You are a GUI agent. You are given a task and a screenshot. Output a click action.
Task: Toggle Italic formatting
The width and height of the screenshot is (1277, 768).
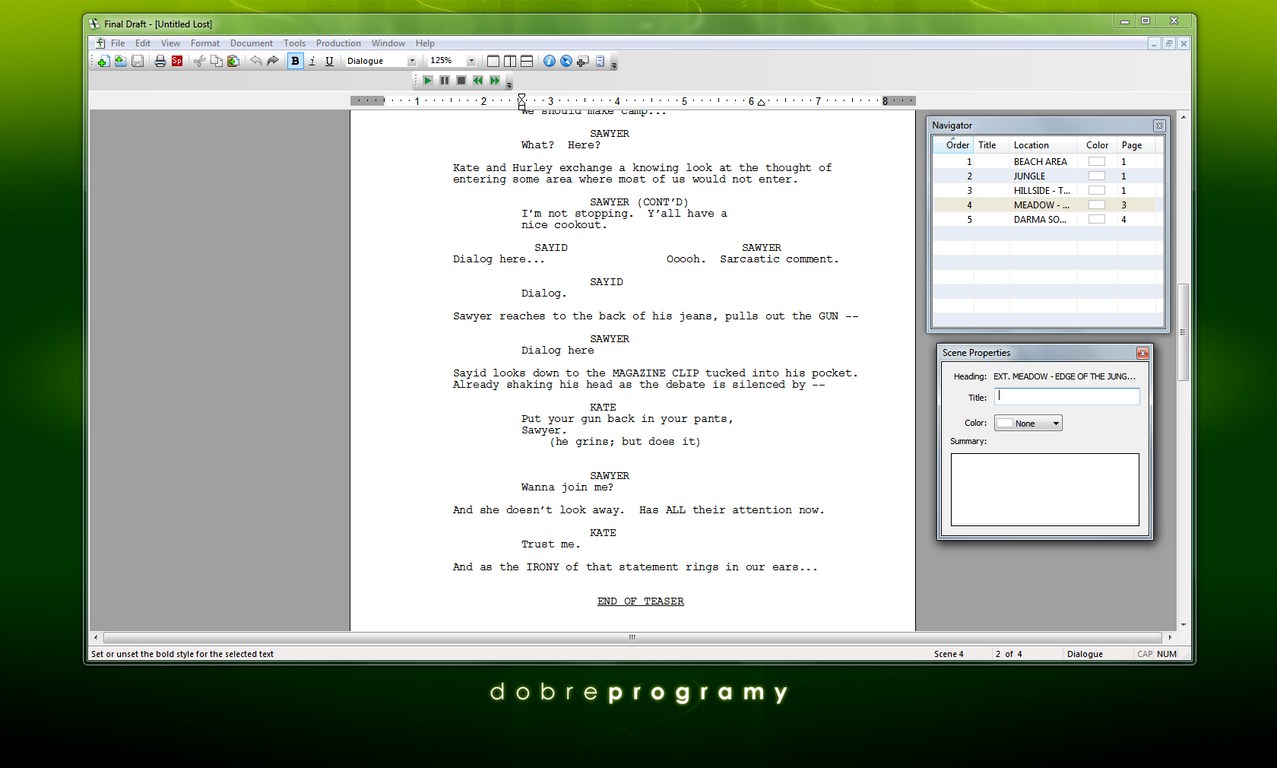pos(312,61)
